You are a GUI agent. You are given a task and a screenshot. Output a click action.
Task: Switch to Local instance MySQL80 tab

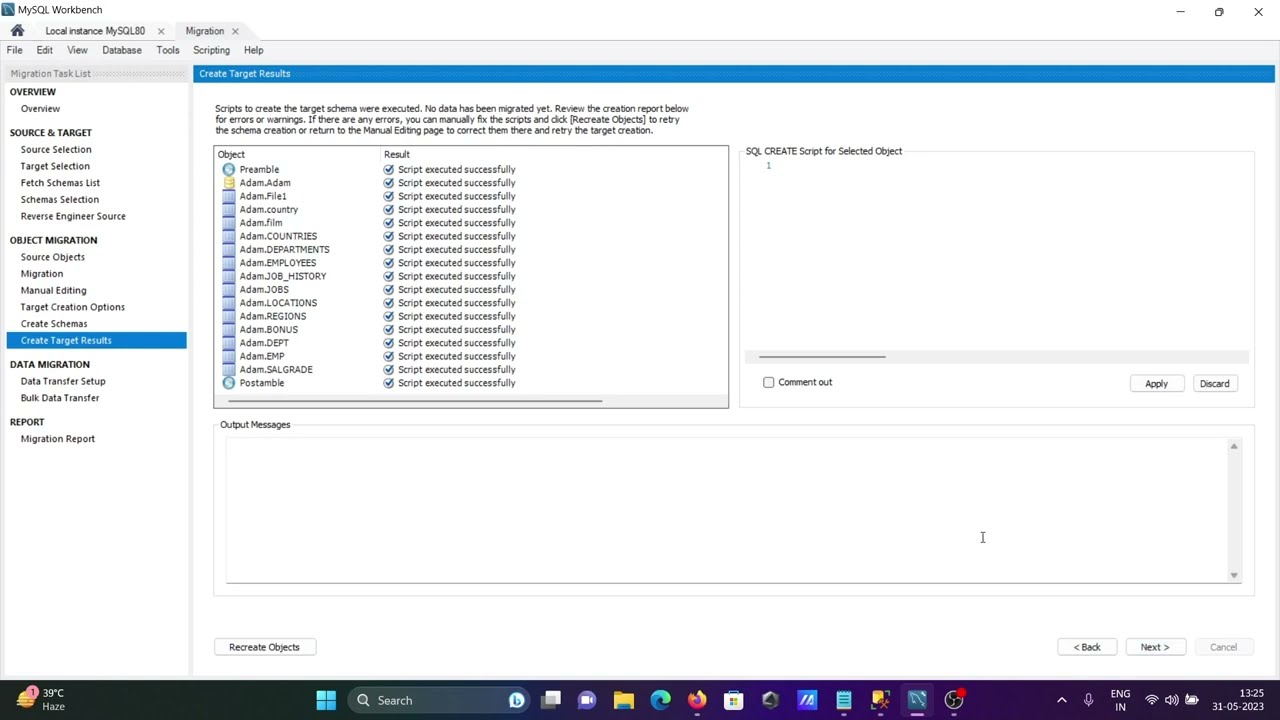click(x=95, y=31)
